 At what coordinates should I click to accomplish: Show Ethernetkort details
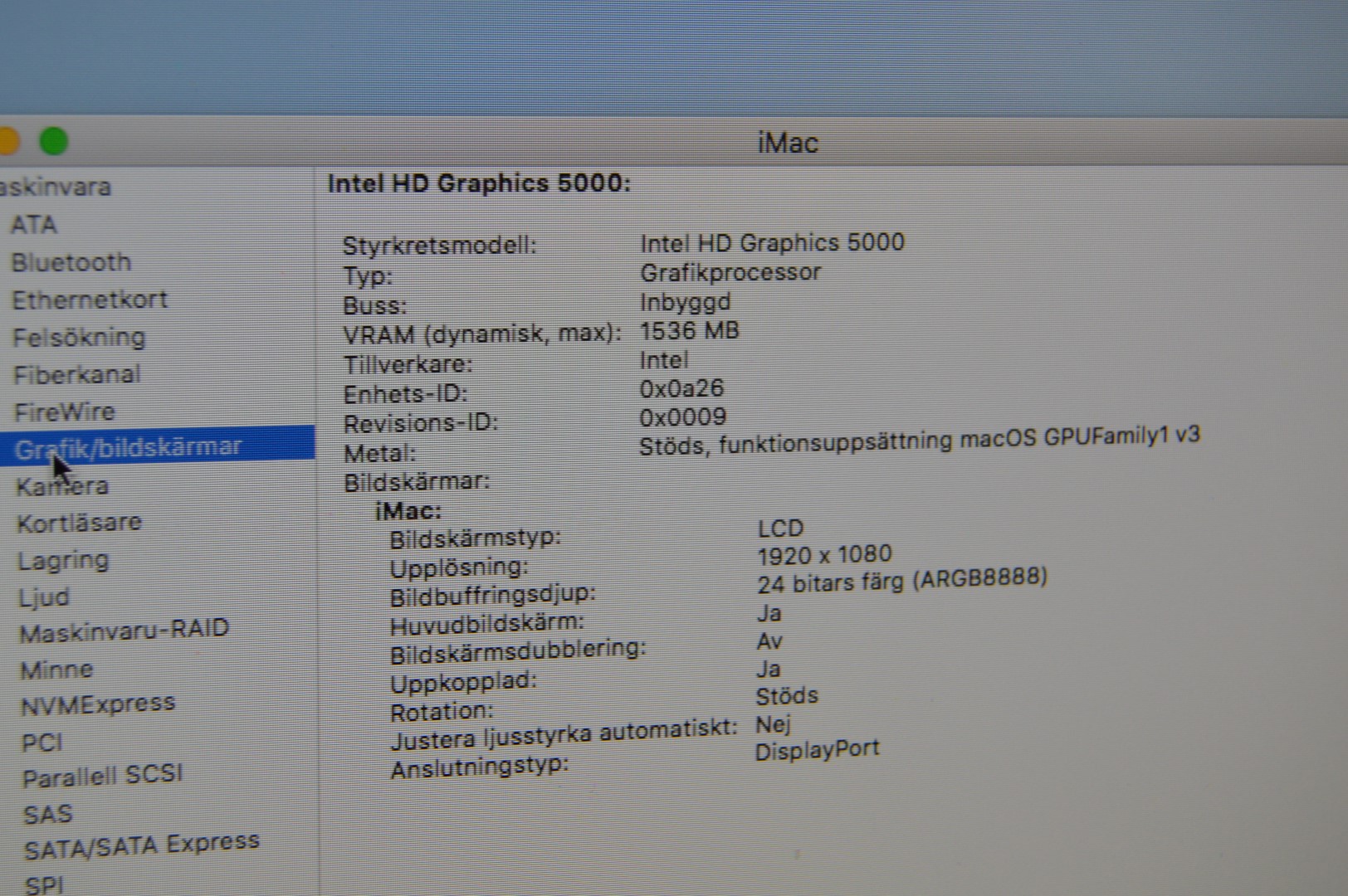point(90,299)
